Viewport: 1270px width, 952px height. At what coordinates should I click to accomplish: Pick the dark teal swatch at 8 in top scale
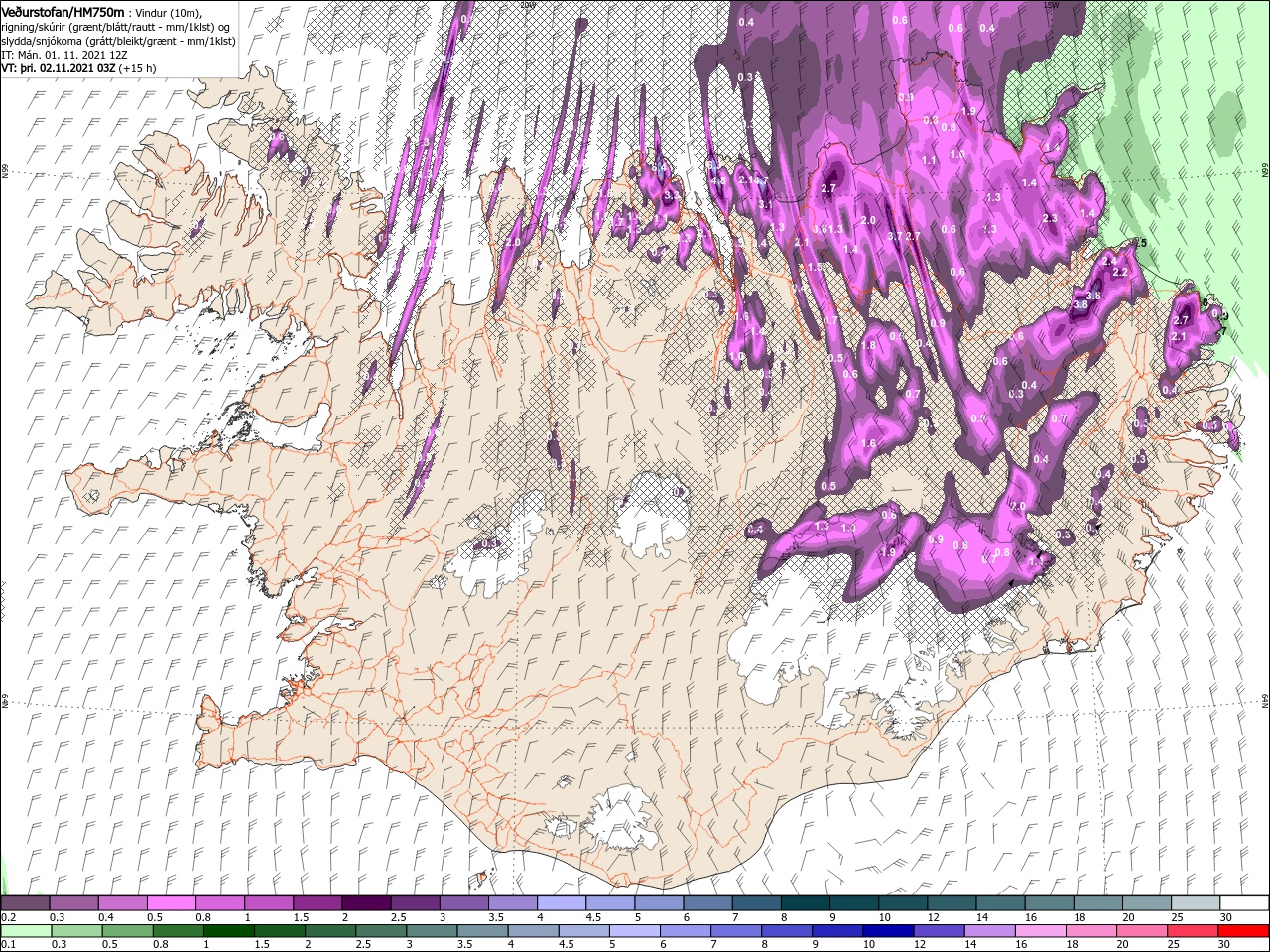pyautogui.click(x=806, y=903)
